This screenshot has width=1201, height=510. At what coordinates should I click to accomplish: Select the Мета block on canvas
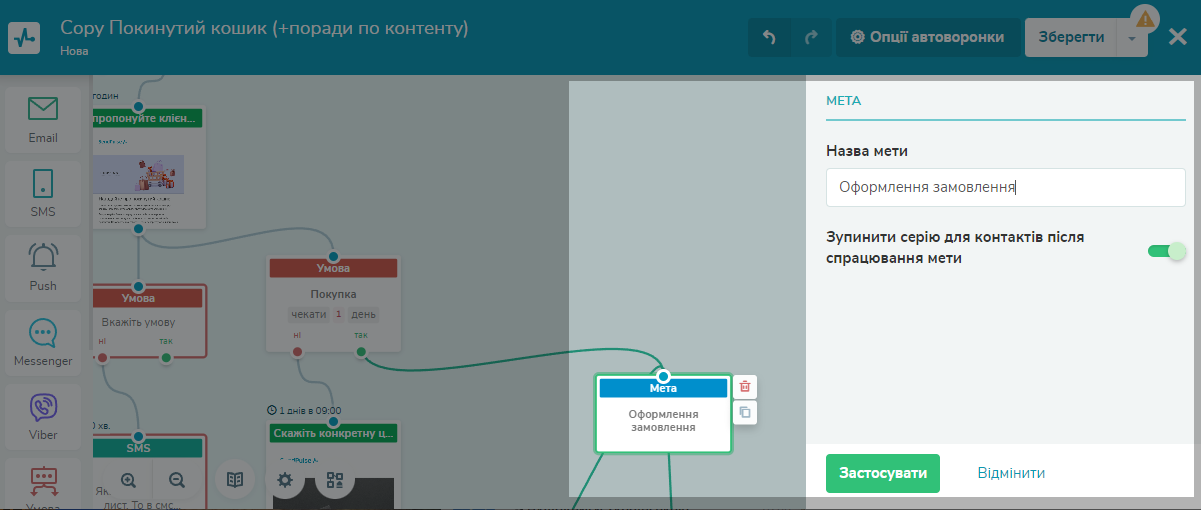pos(663,414)
